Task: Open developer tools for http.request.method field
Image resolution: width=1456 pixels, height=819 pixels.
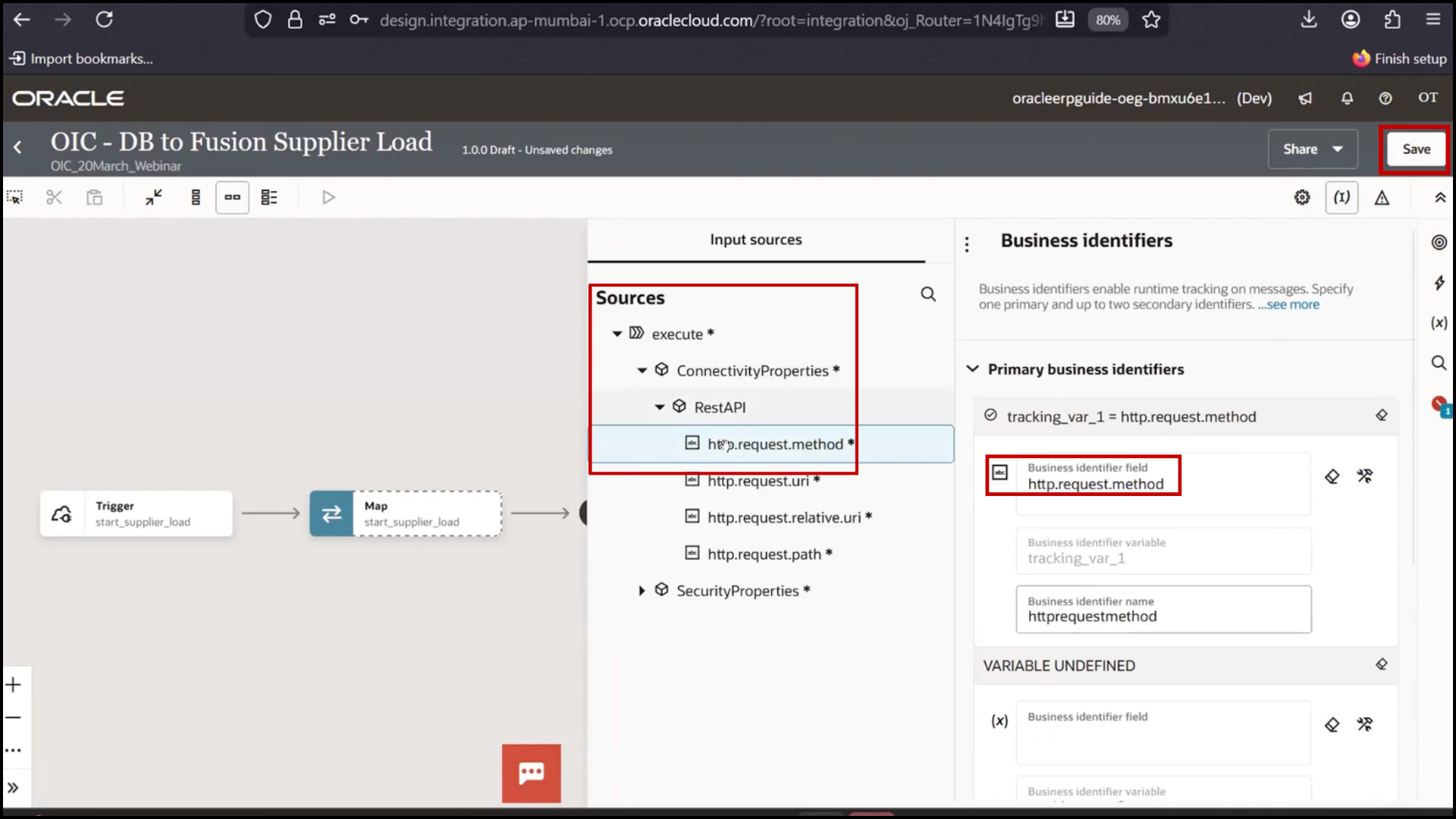Action: pos(1365,476)
